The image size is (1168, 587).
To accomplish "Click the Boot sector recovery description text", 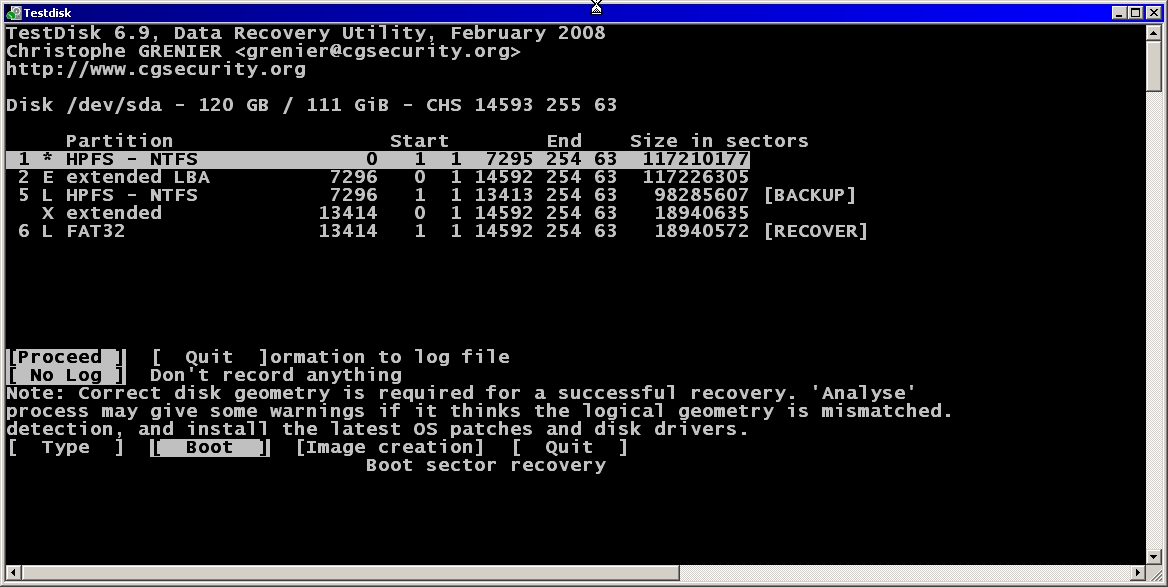I will tap(486, 466).
